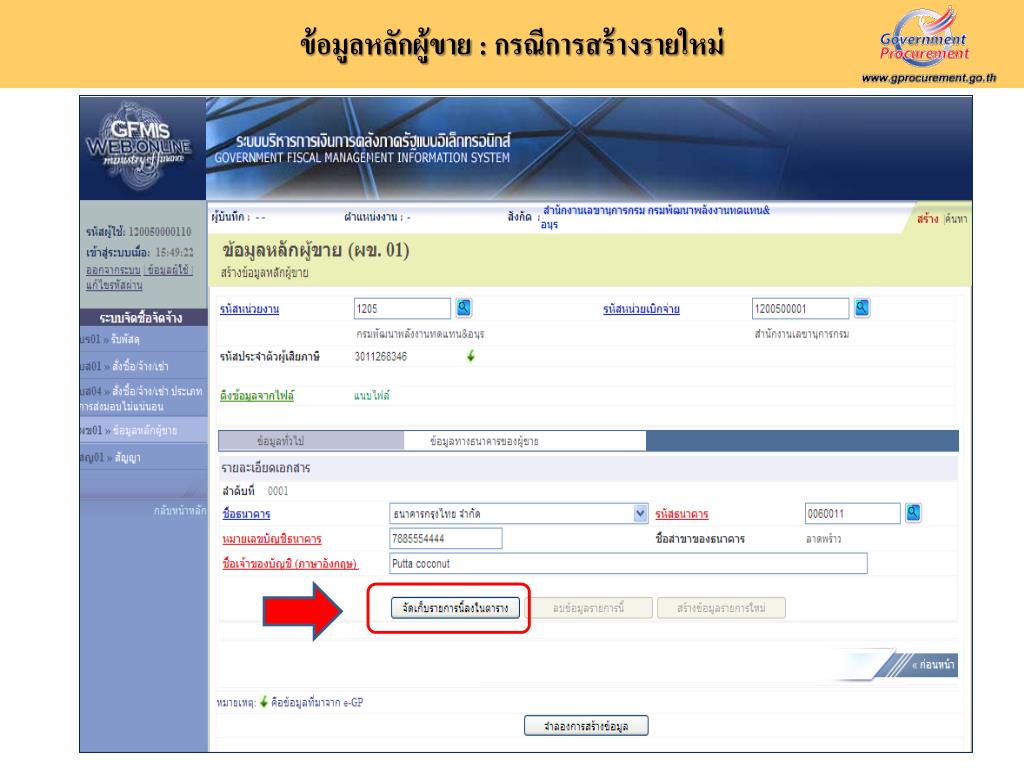
Task: Click ชื่อธนาคาร label link
Action: point(246,514)
